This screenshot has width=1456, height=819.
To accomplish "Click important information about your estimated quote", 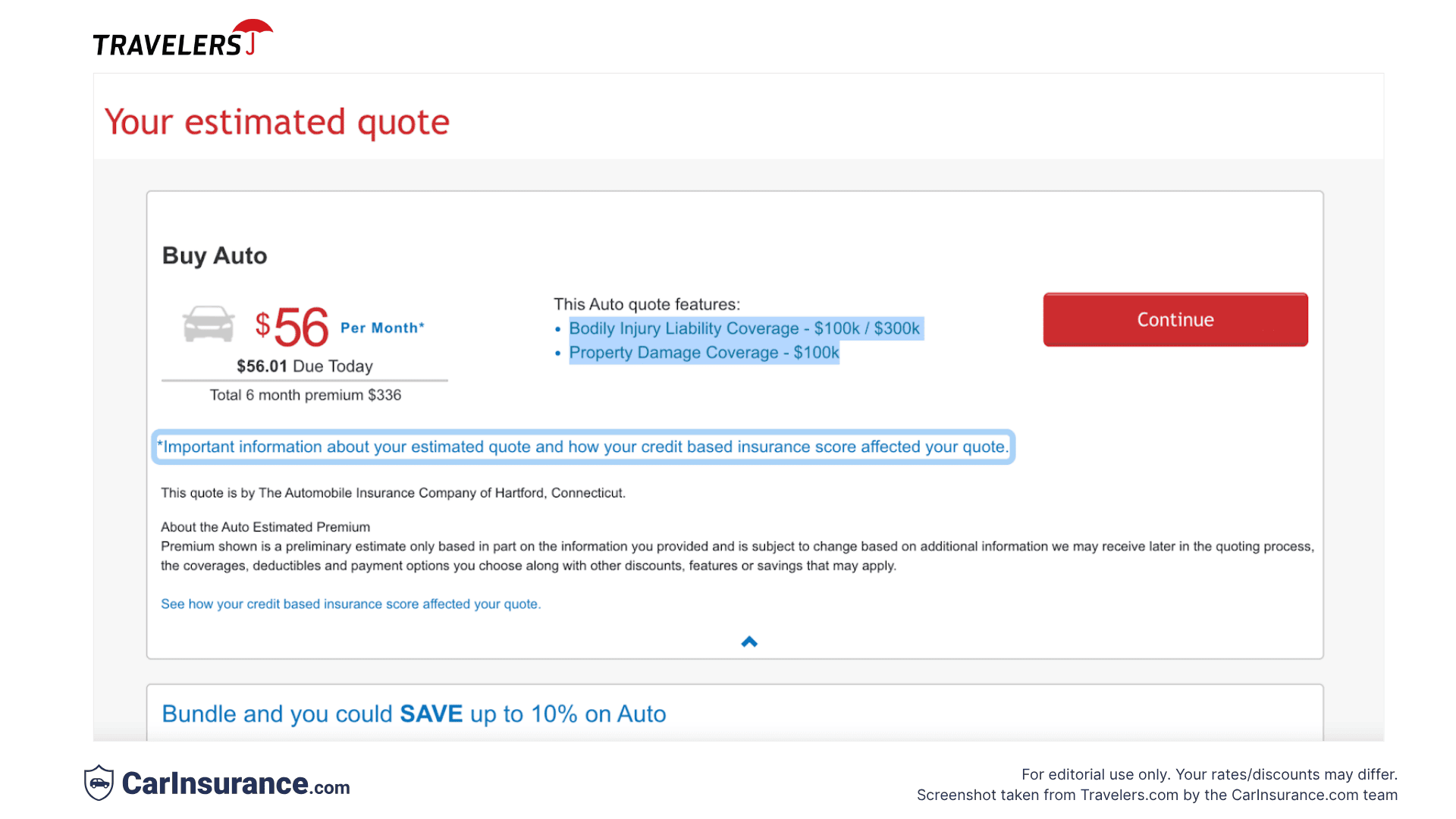I will click(582, 447).
